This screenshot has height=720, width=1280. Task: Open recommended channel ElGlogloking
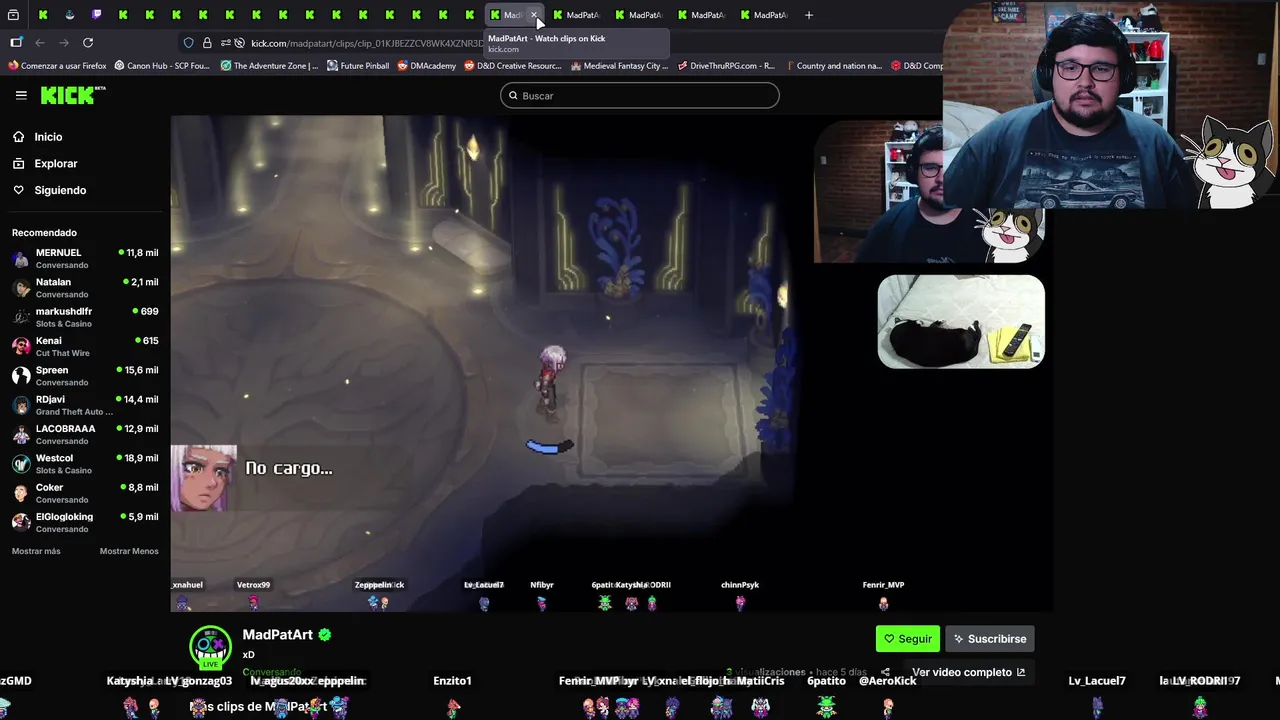coord(85,522)
